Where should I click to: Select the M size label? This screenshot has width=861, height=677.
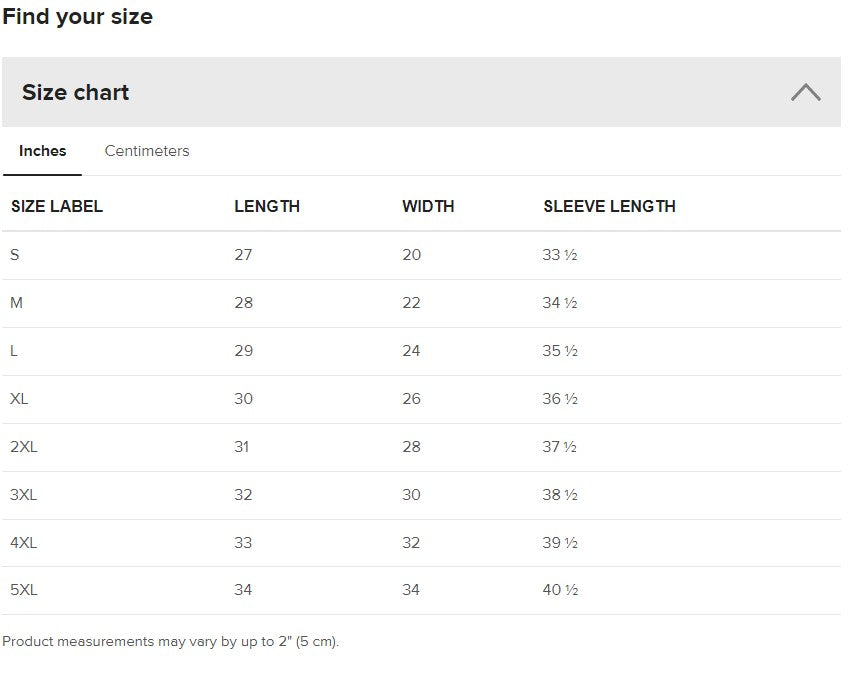[x=16, y=303]
